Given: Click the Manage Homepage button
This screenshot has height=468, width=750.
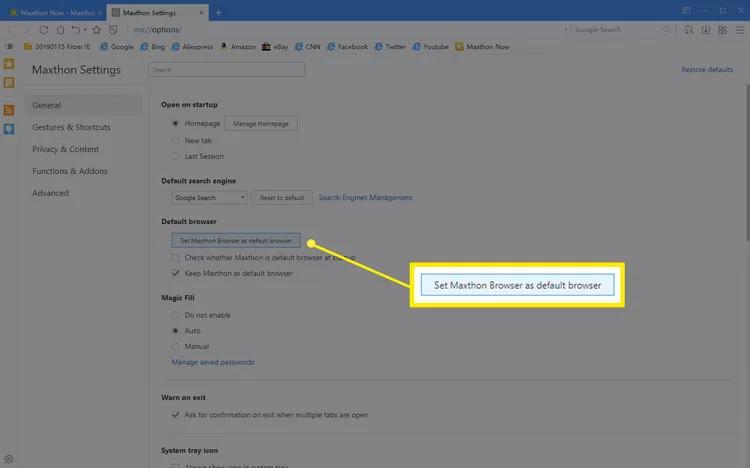Looking at the screenshot, I should click(x=260, y=123).
